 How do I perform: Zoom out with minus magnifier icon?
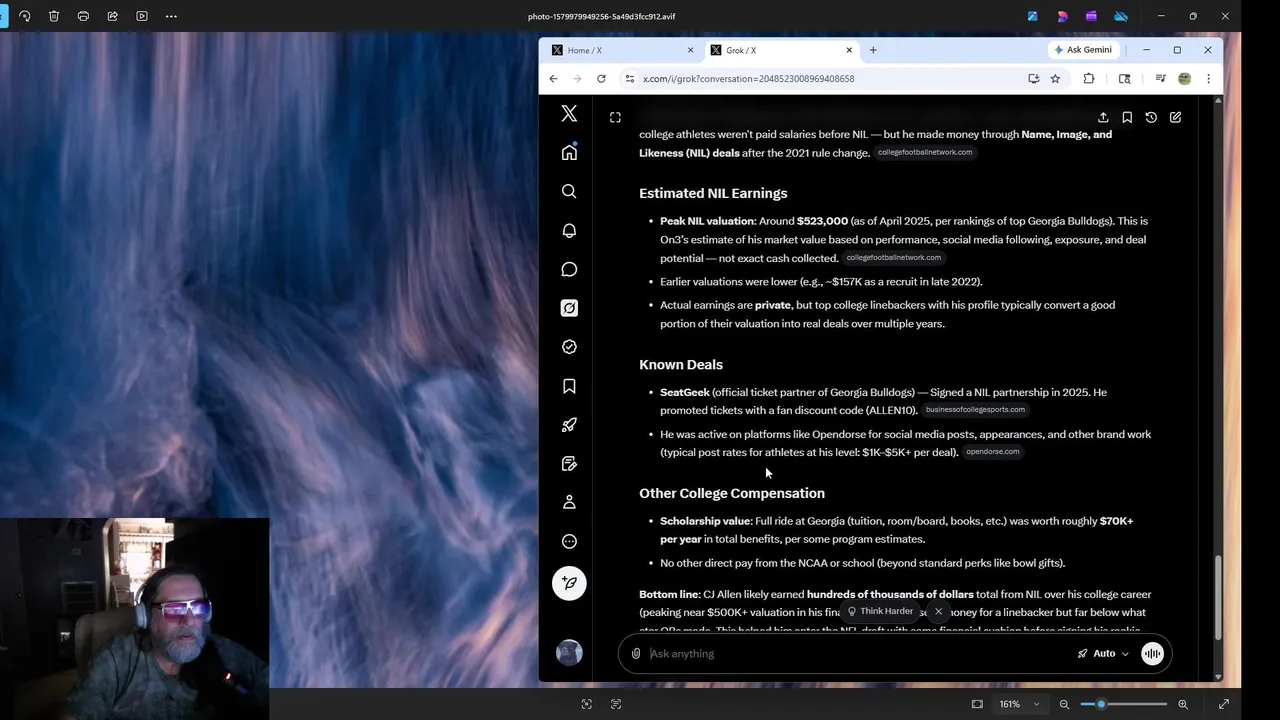click(1064, 704)
